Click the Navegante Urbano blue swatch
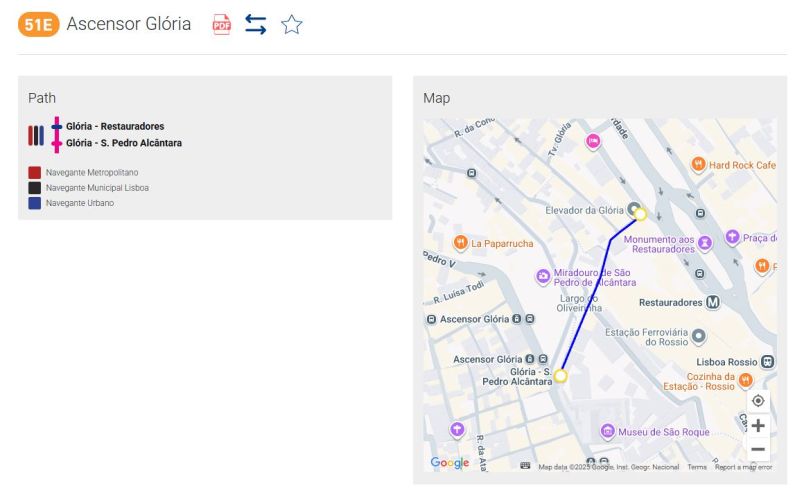 [x=35, y=203]
